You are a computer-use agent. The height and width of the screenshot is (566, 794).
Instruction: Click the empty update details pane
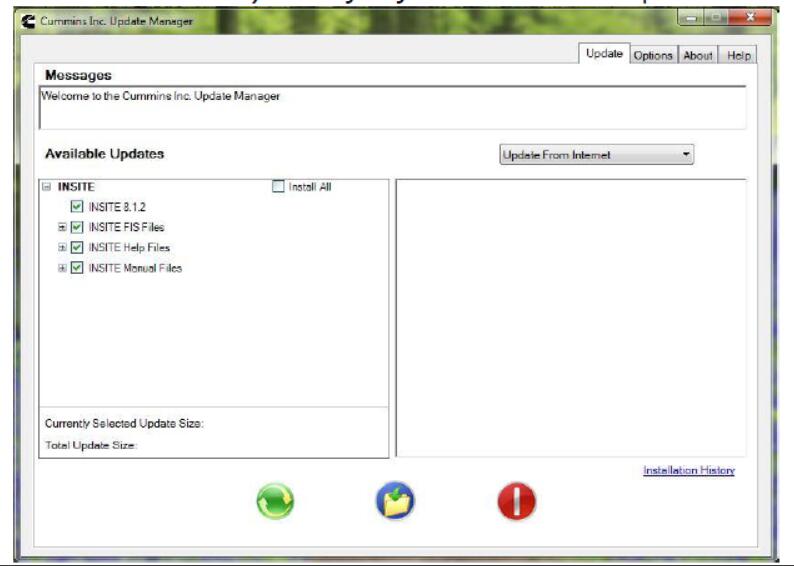[x=571, y=318]
